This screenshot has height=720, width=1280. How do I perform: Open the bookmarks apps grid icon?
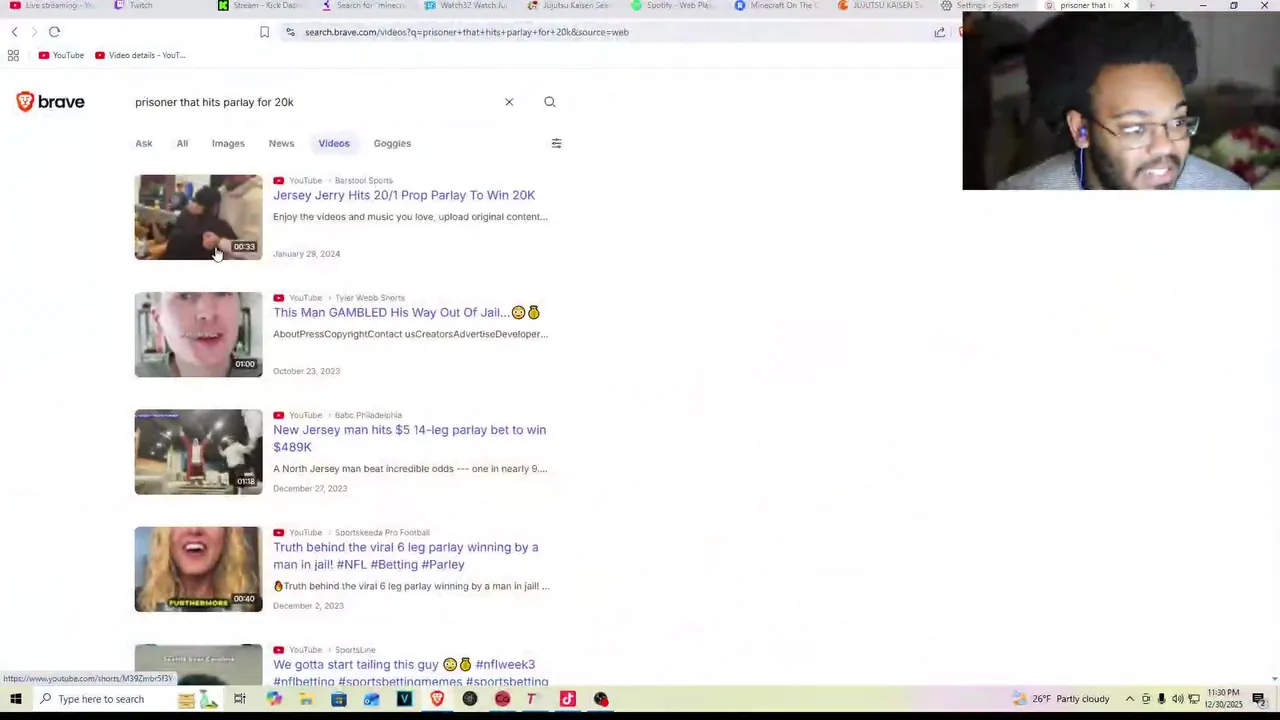[x=13, y=55]
